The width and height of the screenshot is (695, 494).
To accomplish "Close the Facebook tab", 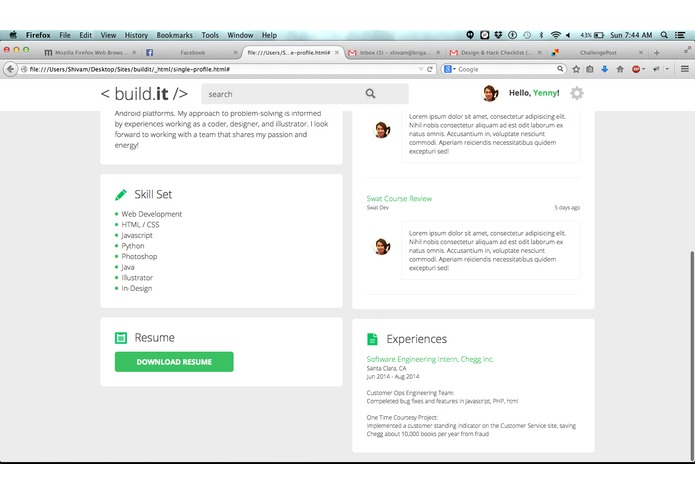I will (235, 52).
